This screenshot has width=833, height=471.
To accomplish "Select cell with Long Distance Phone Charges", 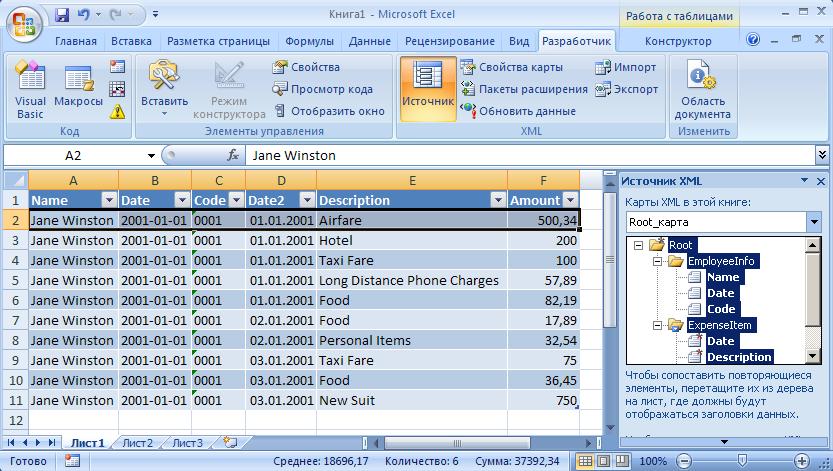I will 412,280.
